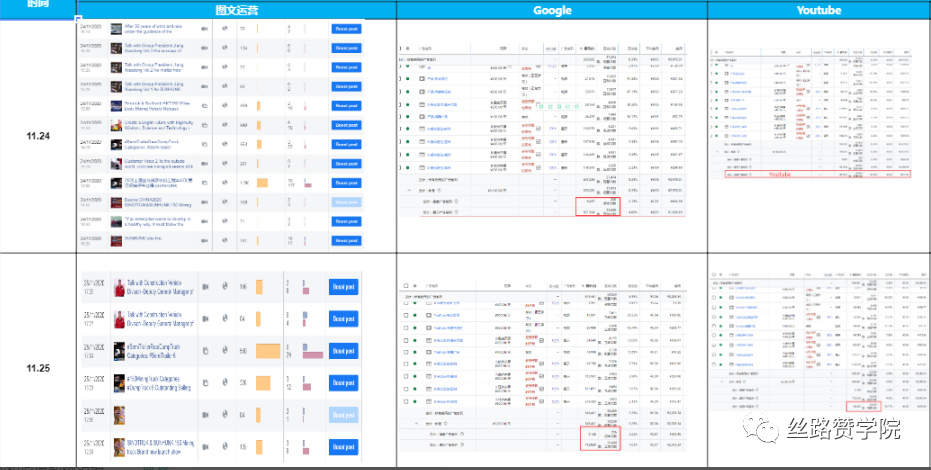Click globe icon of '150 Mining truck Brand new launch' post
931x470 pixels.
point(225,447)
